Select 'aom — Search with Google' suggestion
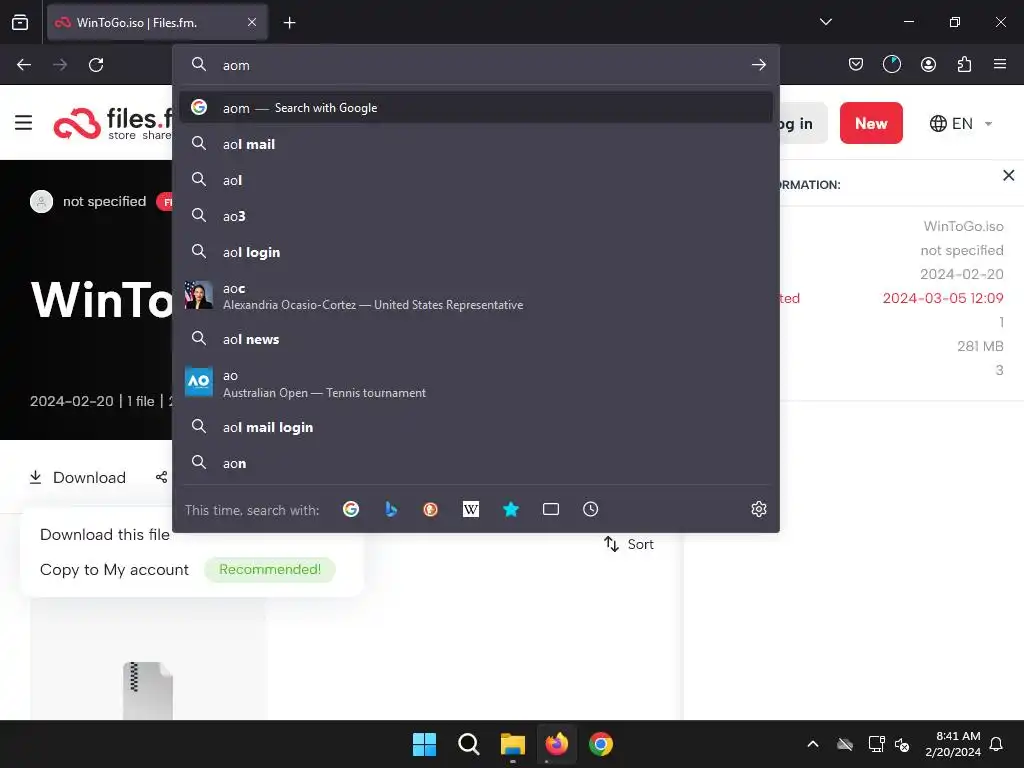This screenshot has height=768, width=1024. (476, 107)
